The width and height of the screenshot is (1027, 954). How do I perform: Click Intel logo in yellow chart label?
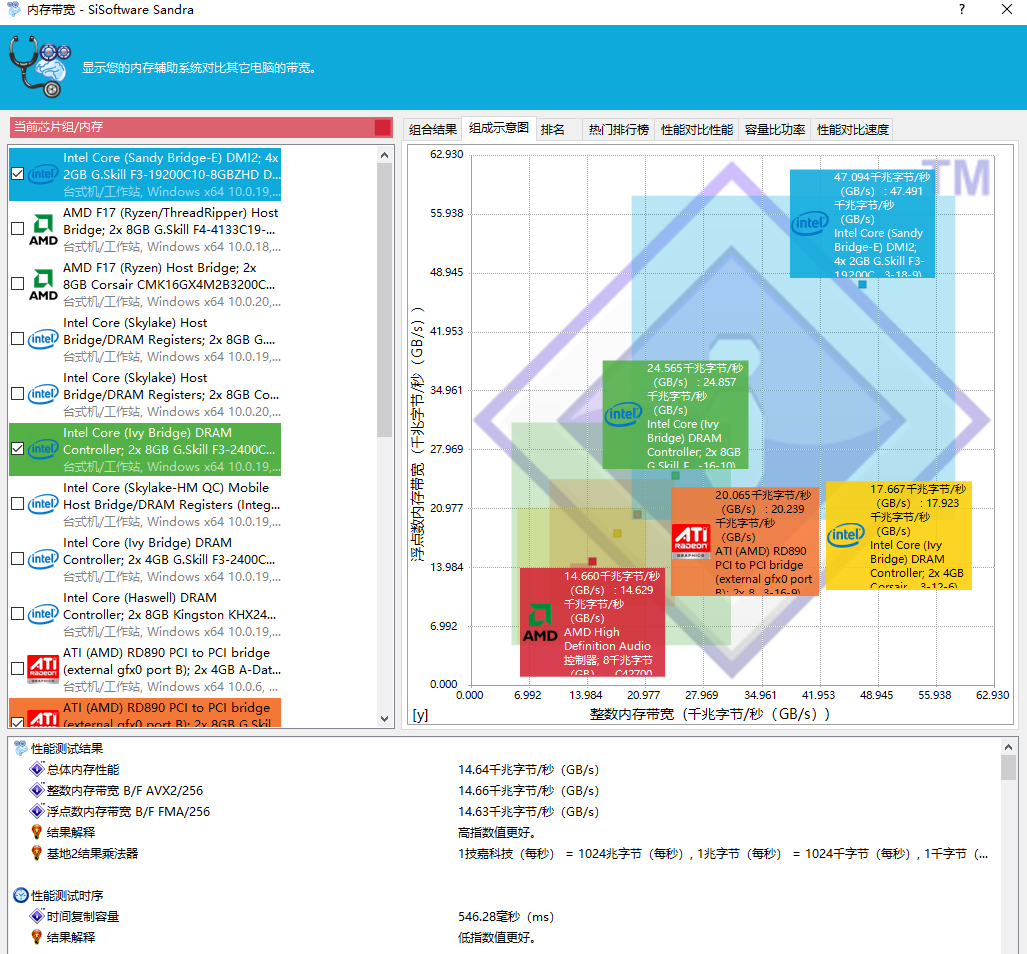click(x=846, y=535)
